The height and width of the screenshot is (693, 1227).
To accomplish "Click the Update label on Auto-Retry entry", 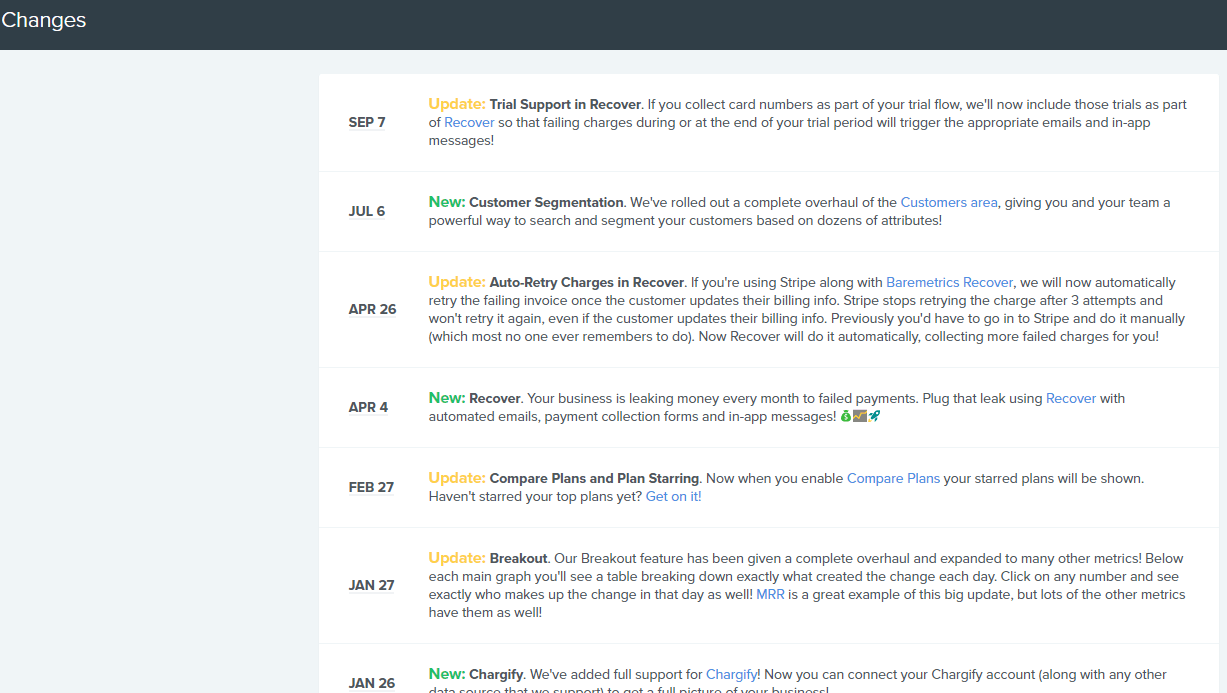I will pos(457,282).
